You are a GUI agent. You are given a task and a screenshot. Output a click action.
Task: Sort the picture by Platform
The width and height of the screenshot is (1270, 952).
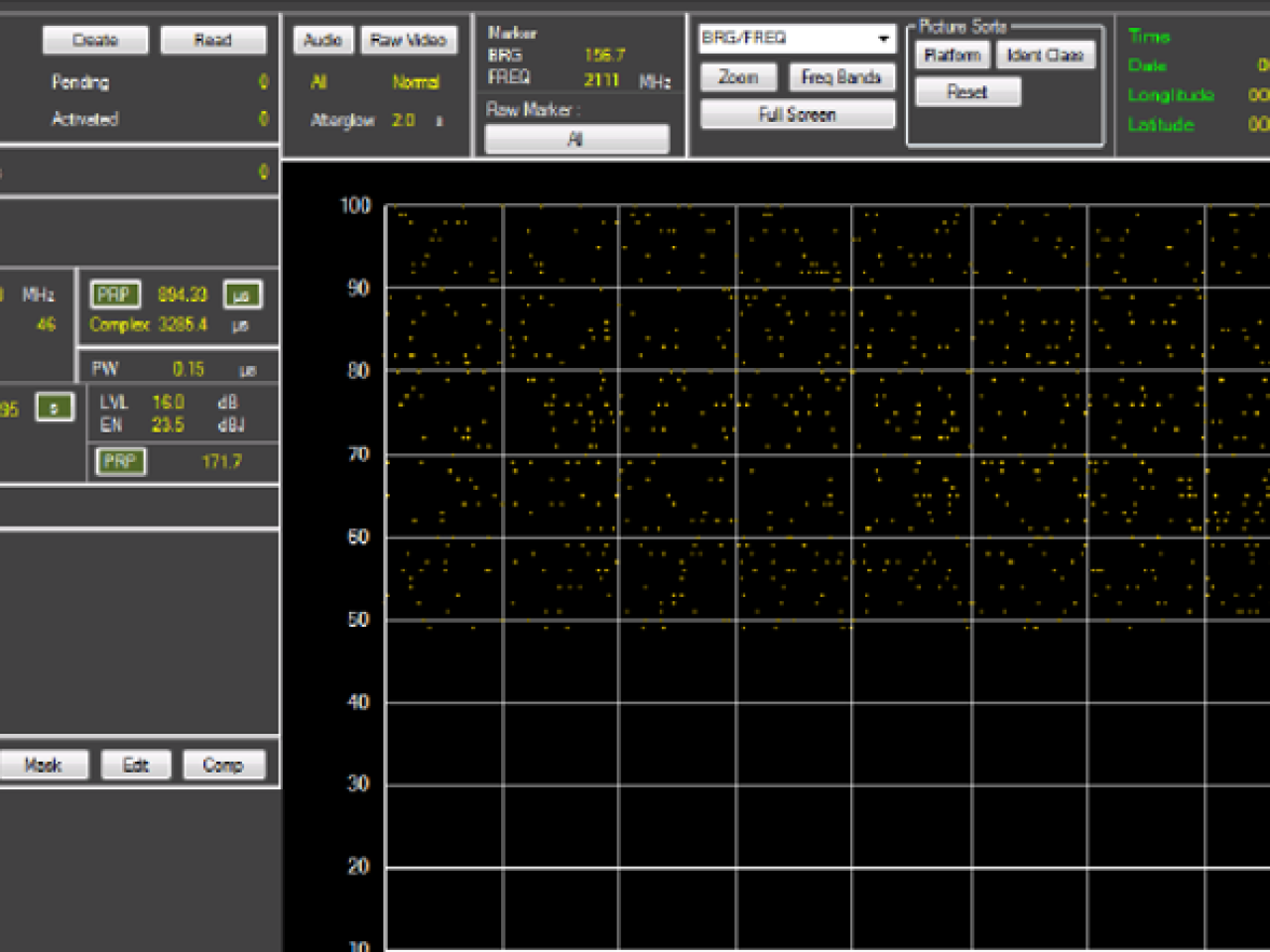click(952, 56)
